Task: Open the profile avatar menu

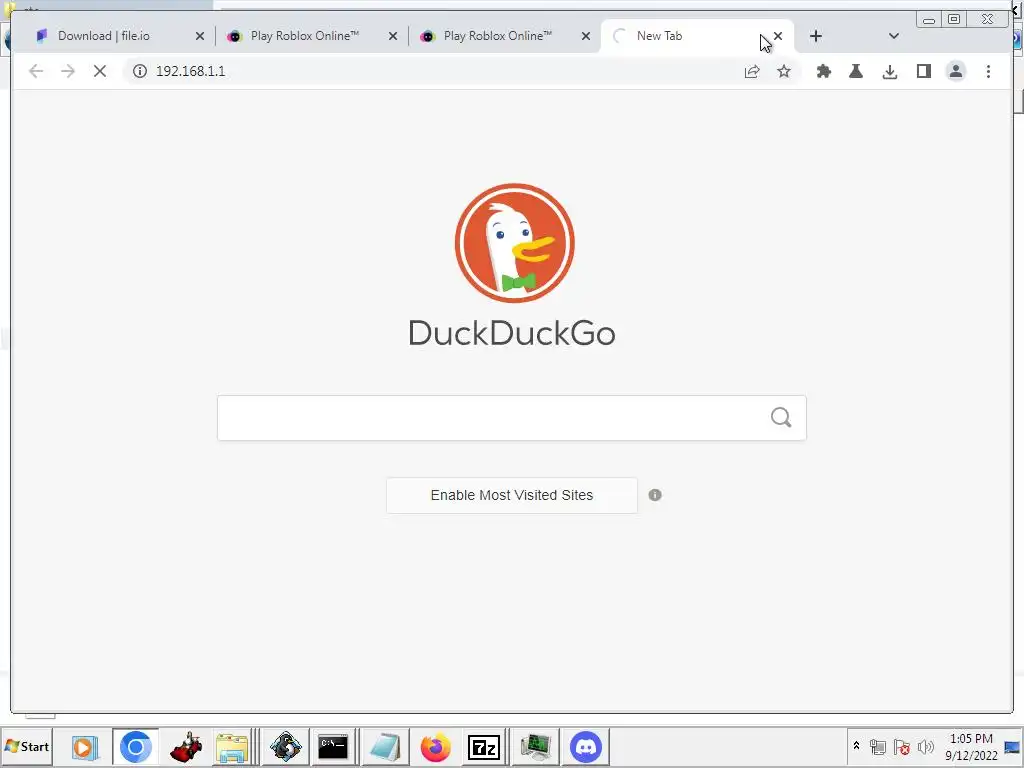Action: tap(955, 71)
